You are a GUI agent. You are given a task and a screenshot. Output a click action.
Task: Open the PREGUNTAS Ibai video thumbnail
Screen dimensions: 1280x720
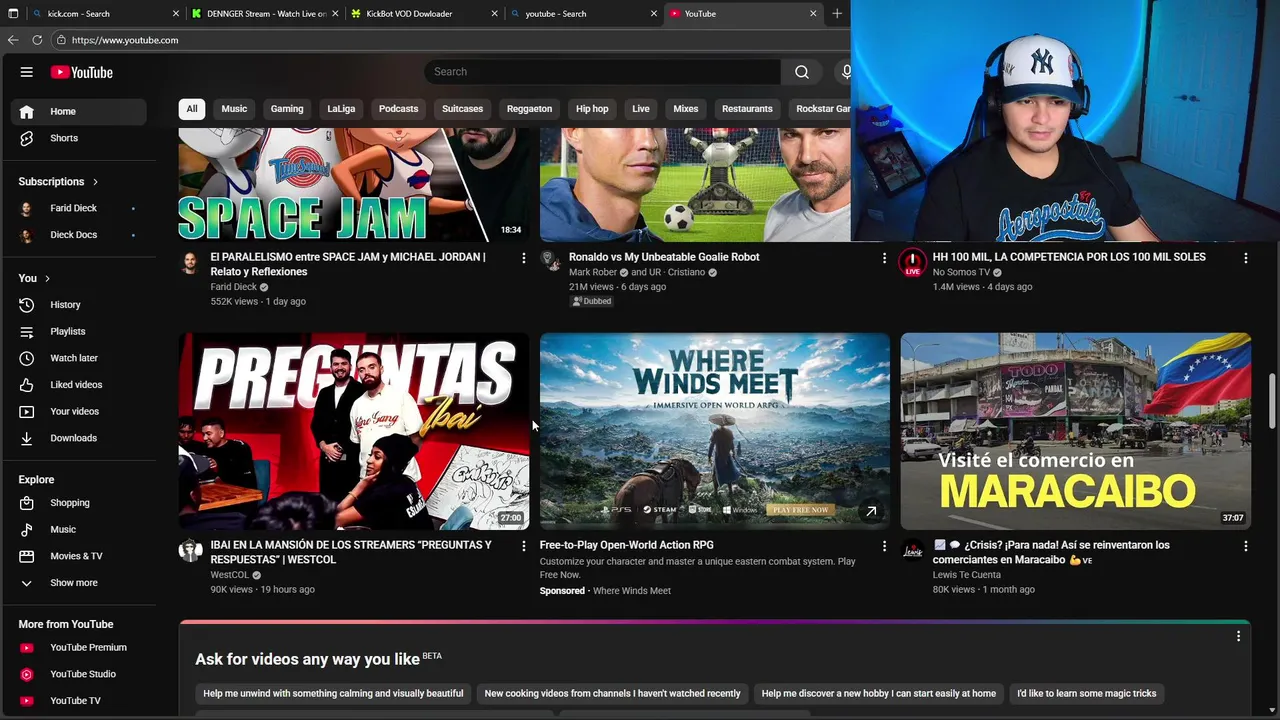tap(354, 431)
